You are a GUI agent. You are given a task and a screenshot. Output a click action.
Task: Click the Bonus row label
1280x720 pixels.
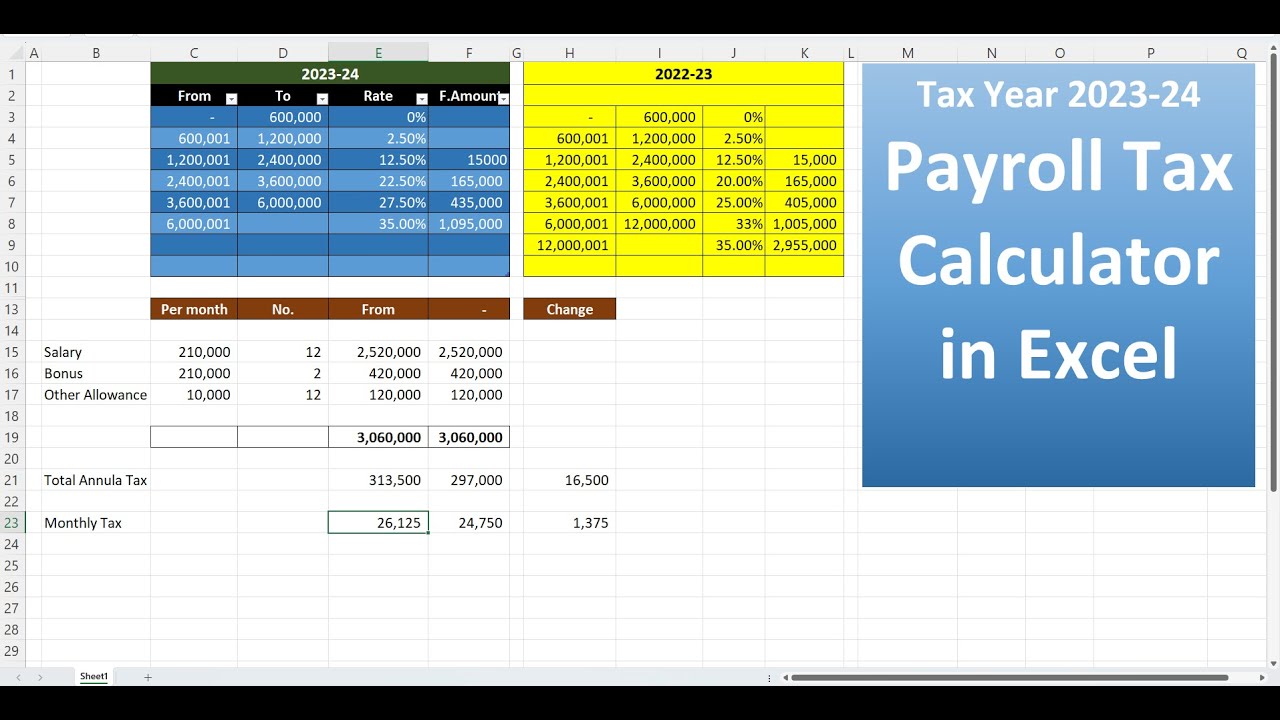pyautogui.click(x=63, y=373)
